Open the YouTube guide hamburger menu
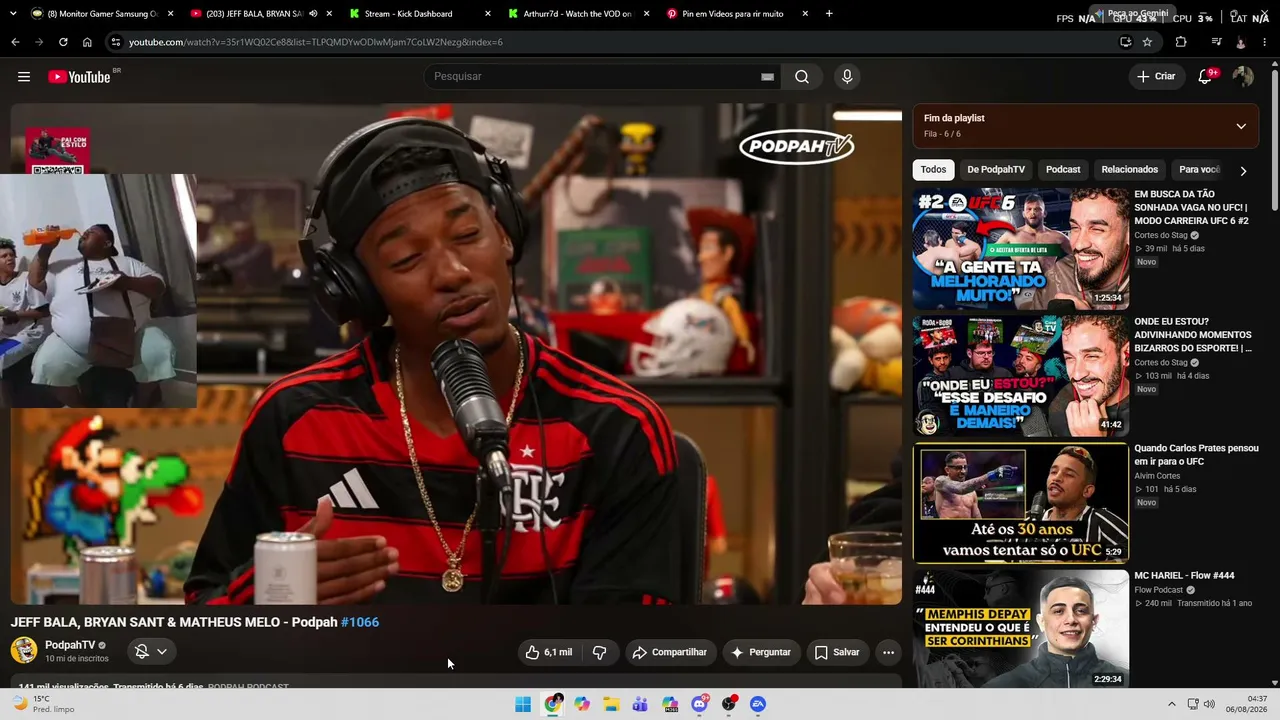 [24, 77]
